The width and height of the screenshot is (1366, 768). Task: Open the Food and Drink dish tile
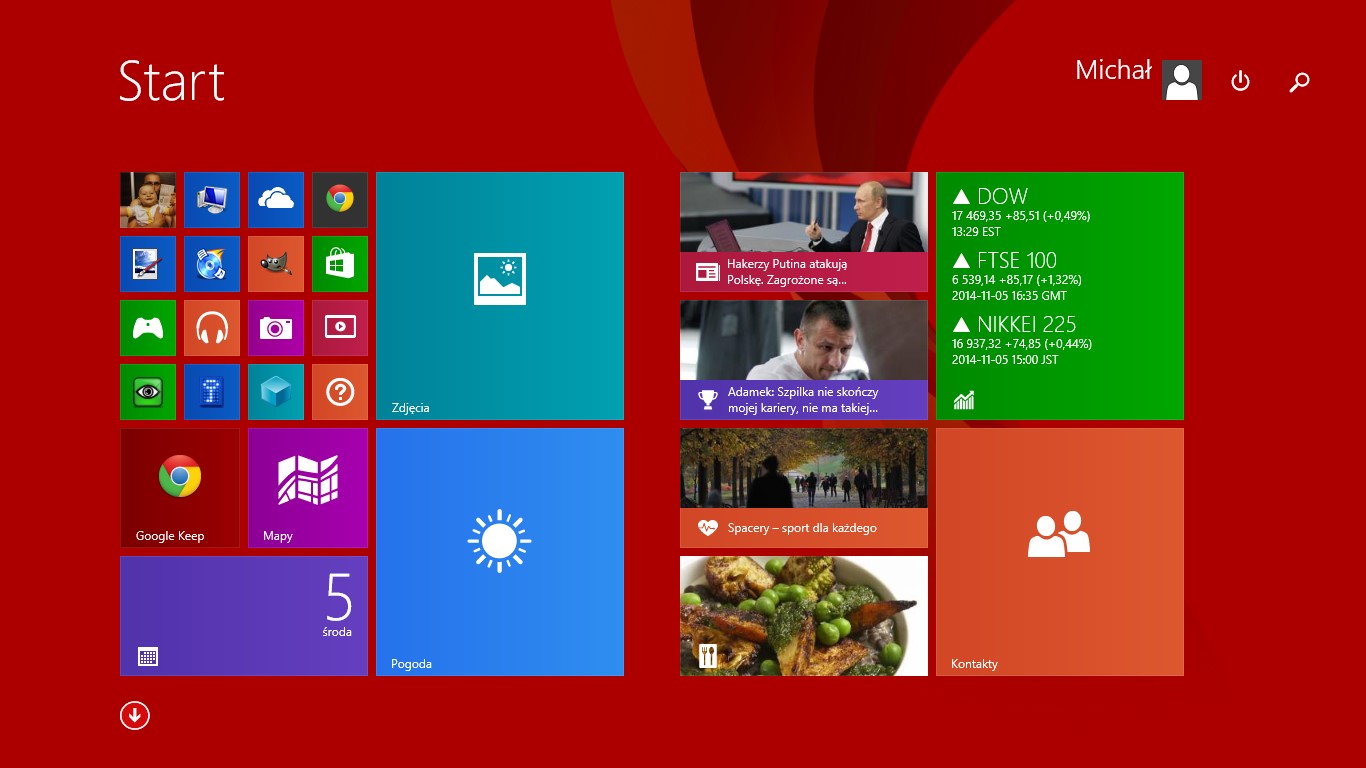pos(804,616)
